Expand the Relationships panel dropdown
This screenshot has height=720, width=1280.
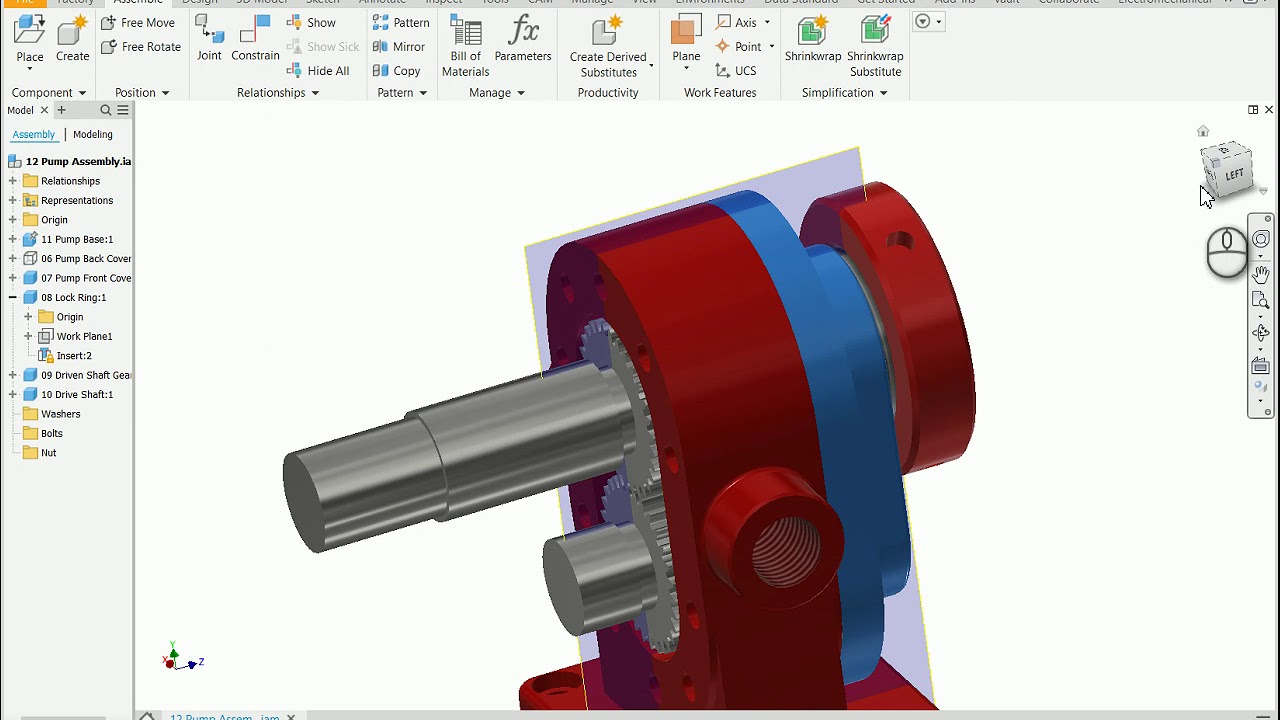pyautogui.click(x=278, y=92)
